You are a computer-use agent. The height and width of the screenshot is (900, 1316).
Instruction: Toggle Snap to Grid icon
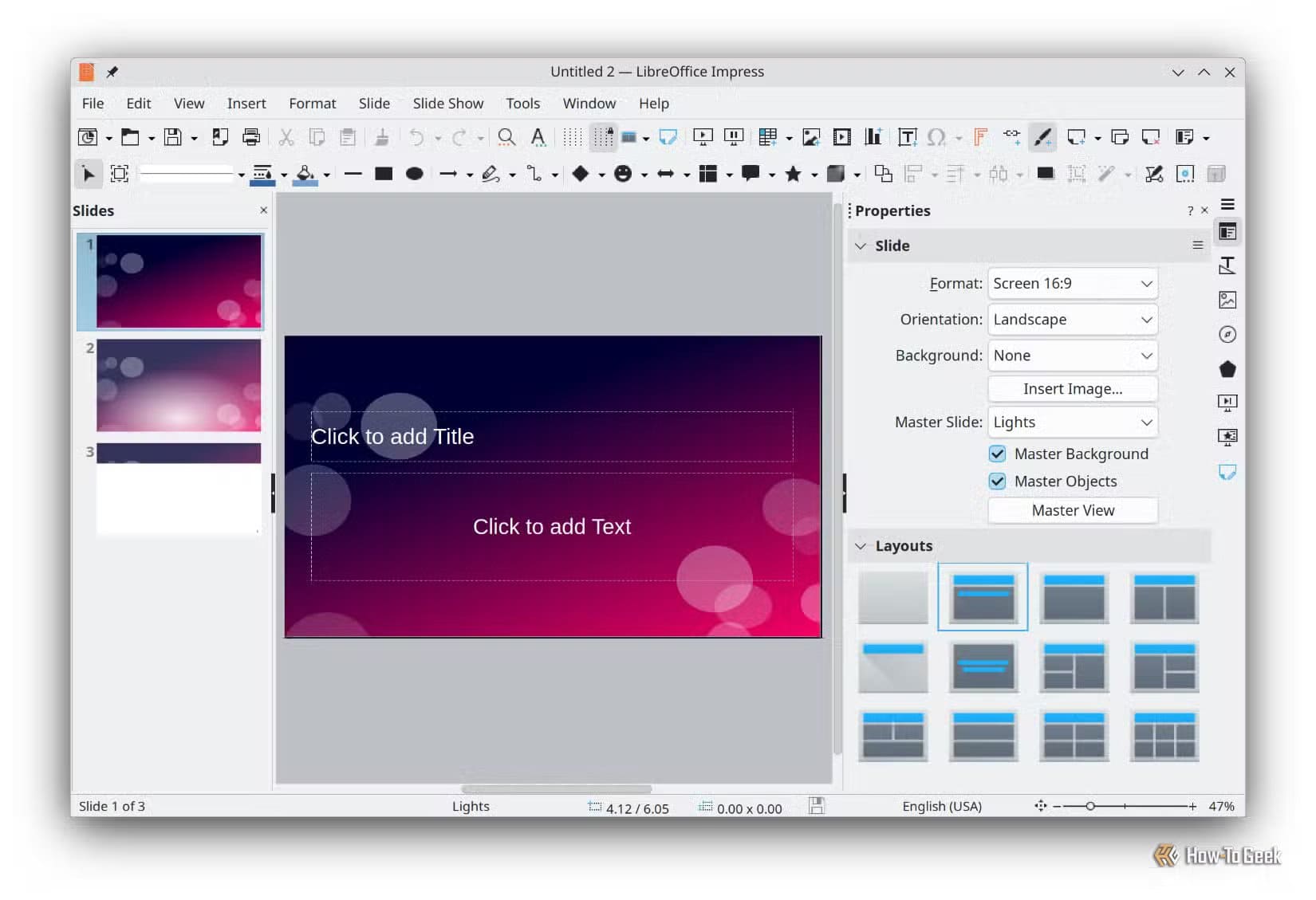pyautogui.click(x=604, y=137)
